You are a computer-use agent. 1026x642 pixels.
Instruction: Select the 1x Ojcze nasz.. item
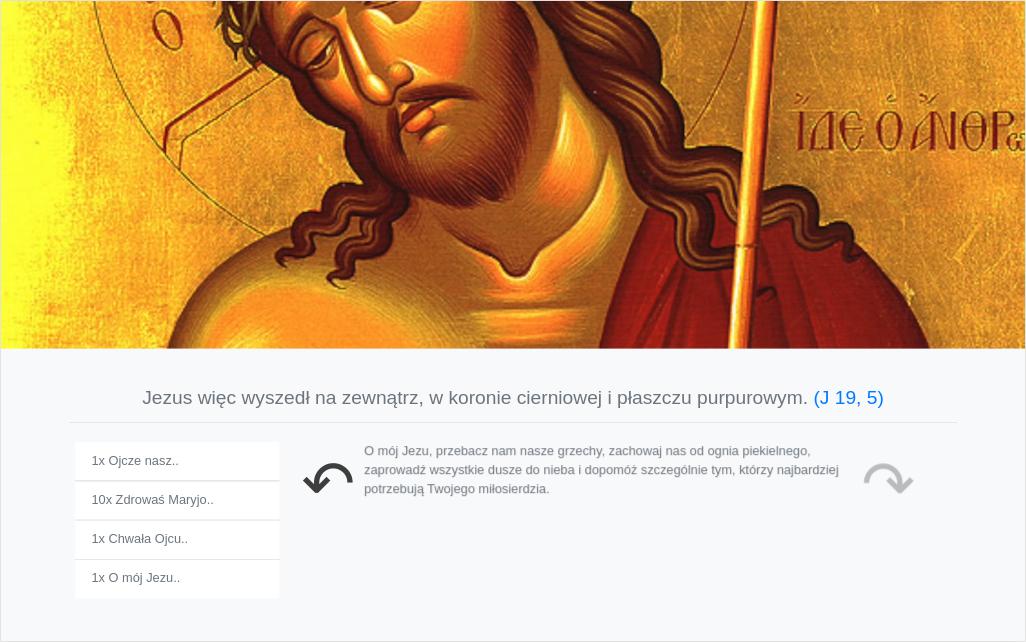[177, 461]
